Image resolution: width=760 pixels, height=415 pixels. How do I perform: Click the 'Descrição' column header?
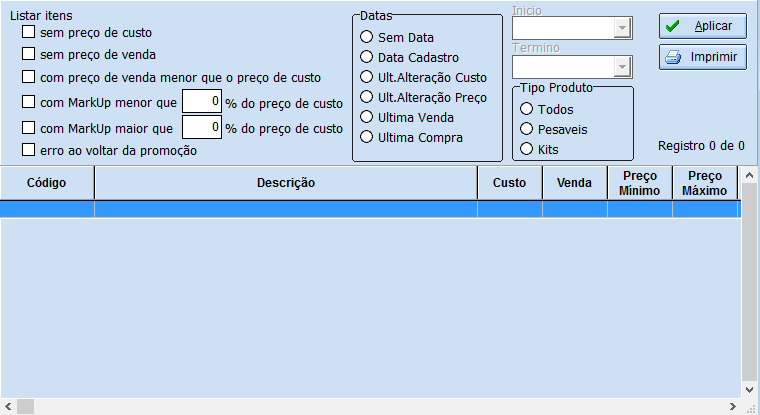pyautogui.click(x=286, y=183)
